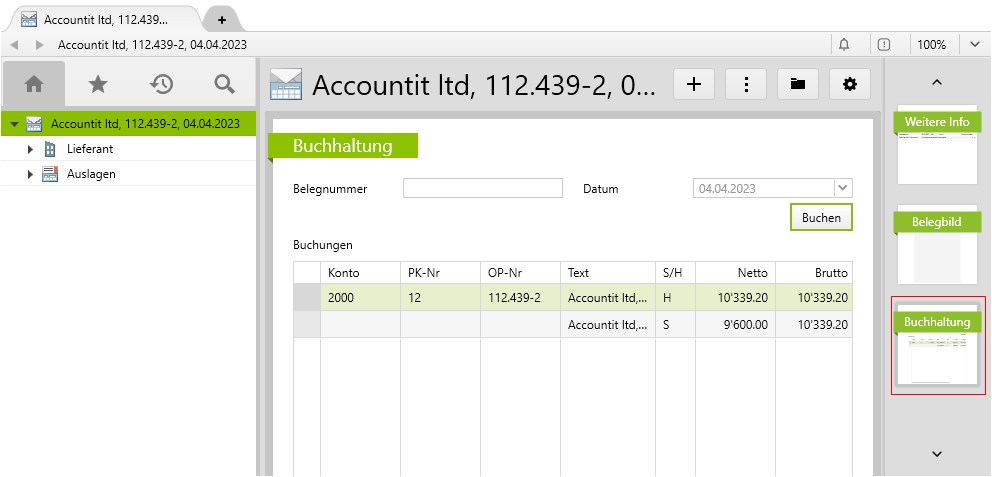Viewport: 992px width, 477px height.
Task: Open the three-dot more options menu
Action: point(746,85)
